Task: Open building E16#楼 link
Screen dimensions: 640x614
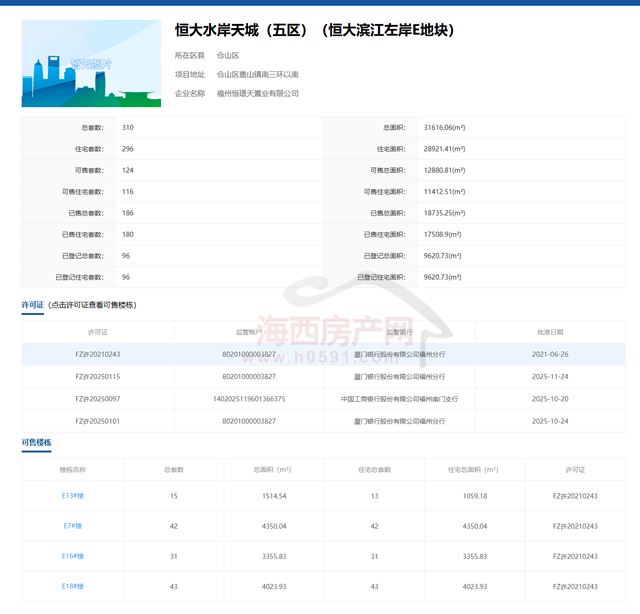Action: (72, 556)
